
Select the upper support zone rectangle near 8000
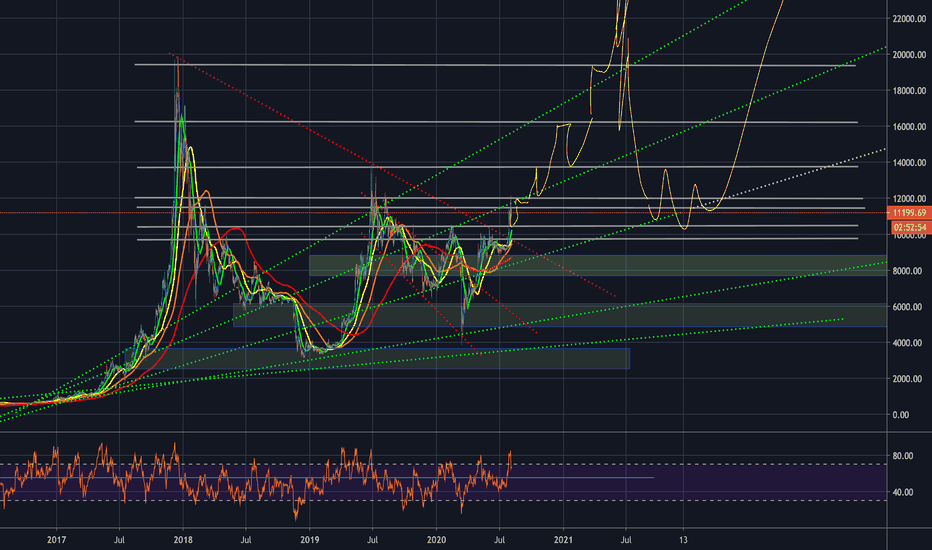click(x=598, y=266)
